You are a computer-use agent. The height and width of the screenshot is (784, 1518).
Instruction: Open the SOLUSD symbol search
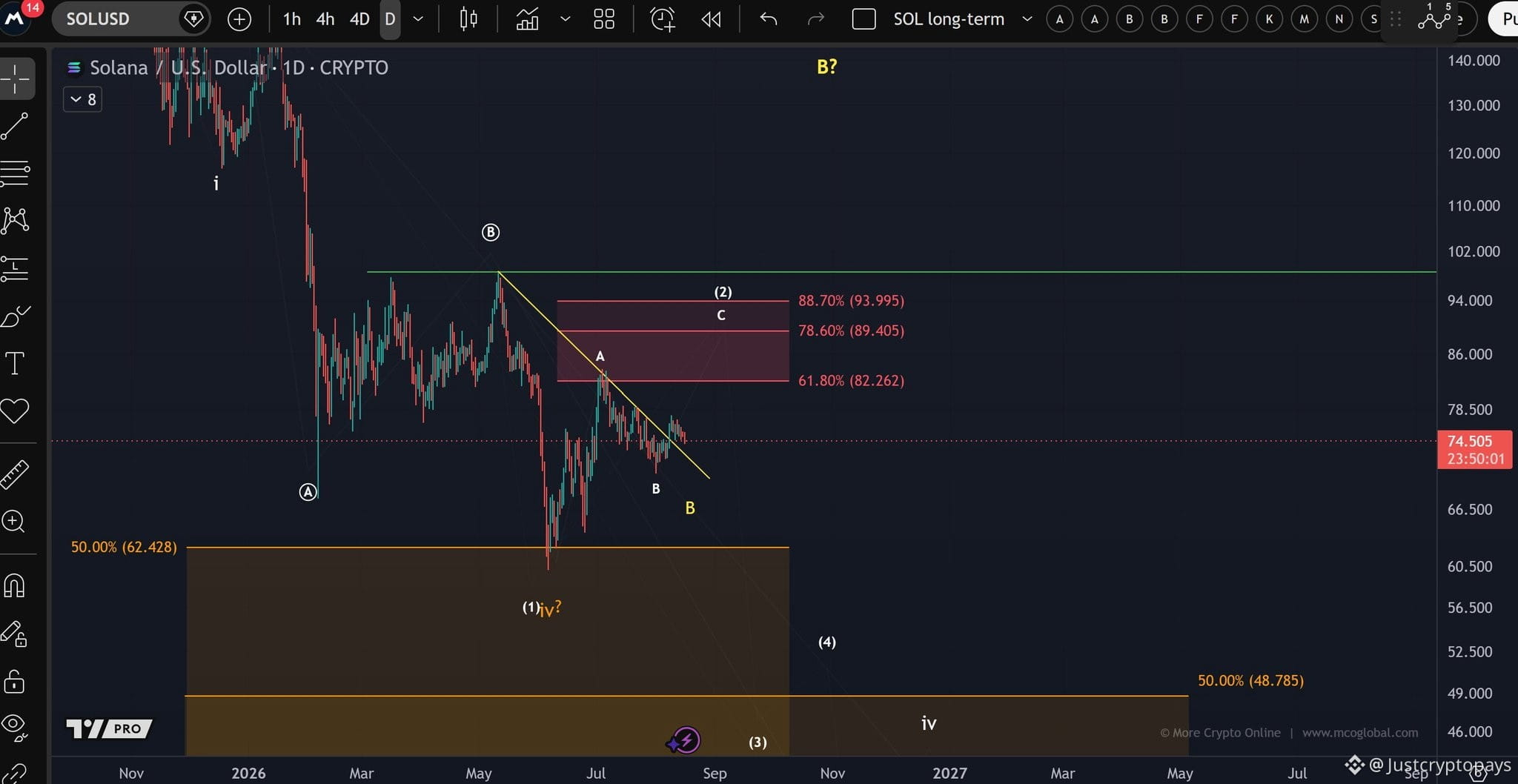[98, 19]
